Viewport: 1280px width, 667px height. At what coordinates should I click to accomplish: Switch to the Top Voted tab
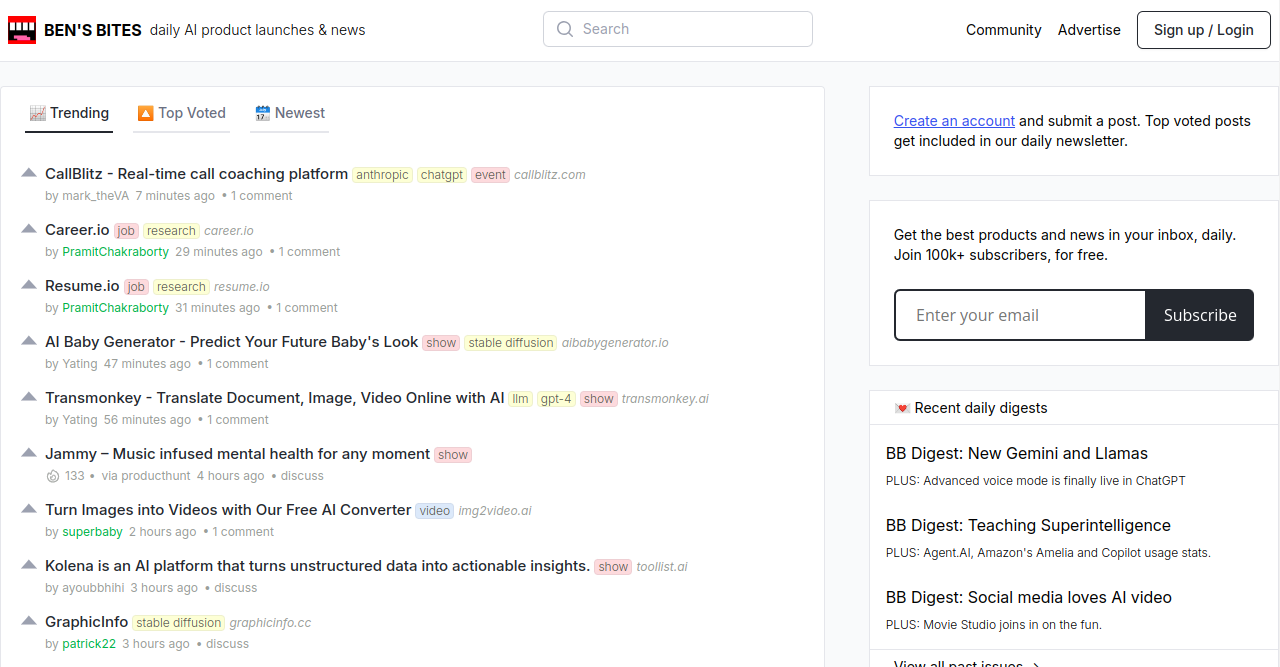181,113
